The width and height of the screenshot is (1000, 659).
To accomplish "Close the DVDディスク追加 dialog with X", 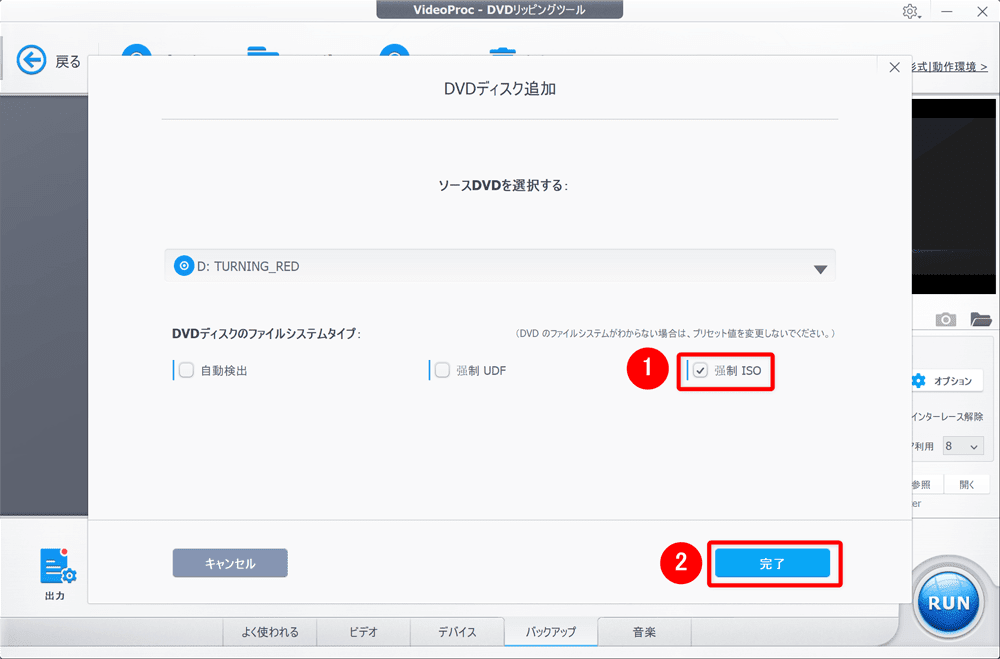I will 895,67.
